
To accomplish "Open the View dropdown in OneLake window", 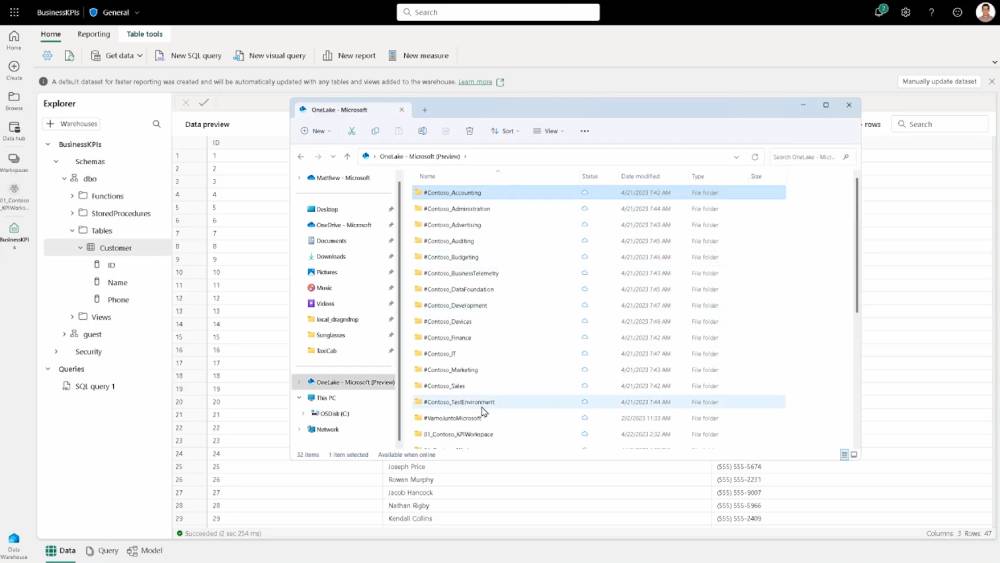I will (548, 131).
